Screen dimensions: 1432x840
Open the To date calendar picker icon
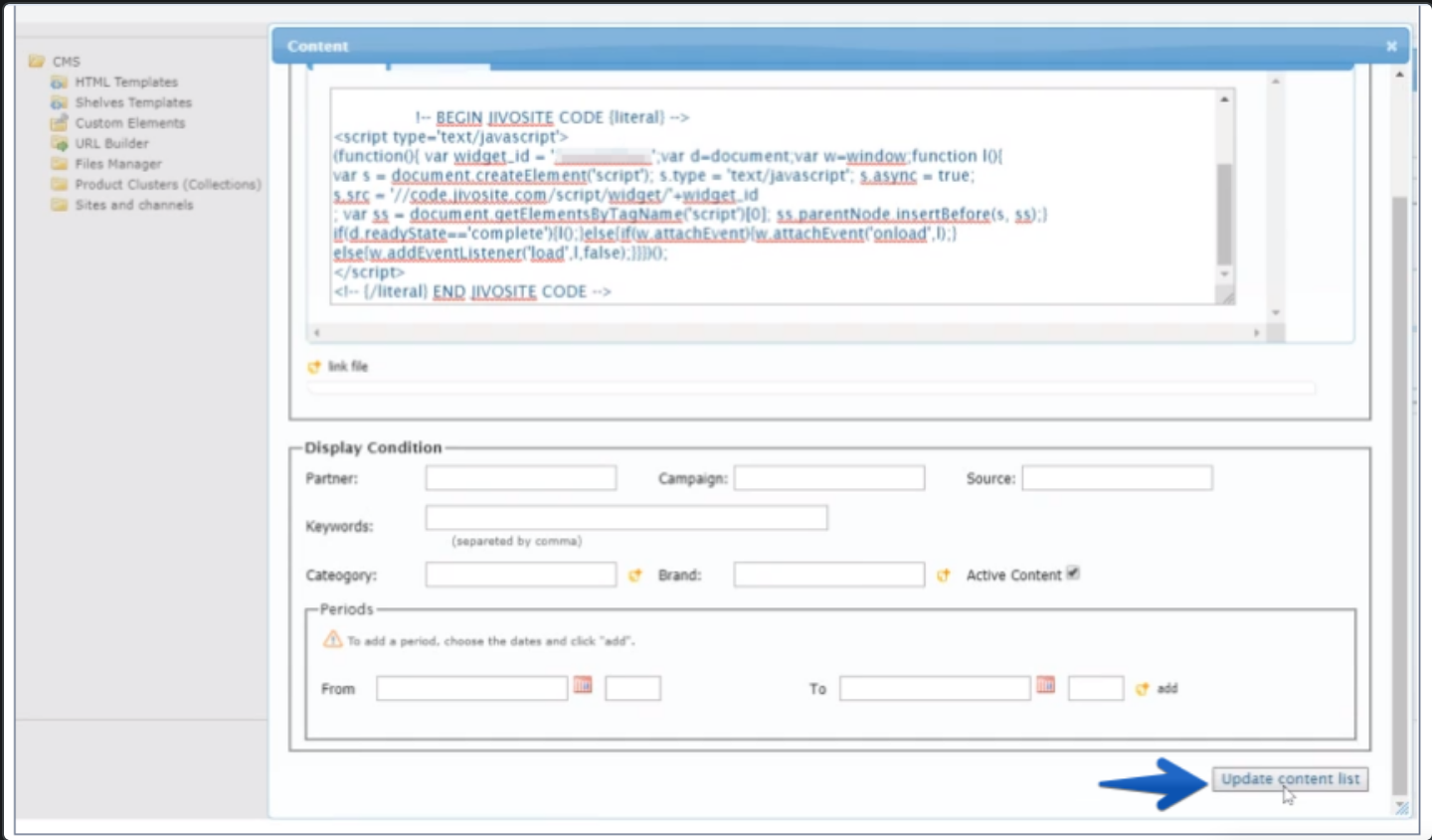[x=1045, y=685]
